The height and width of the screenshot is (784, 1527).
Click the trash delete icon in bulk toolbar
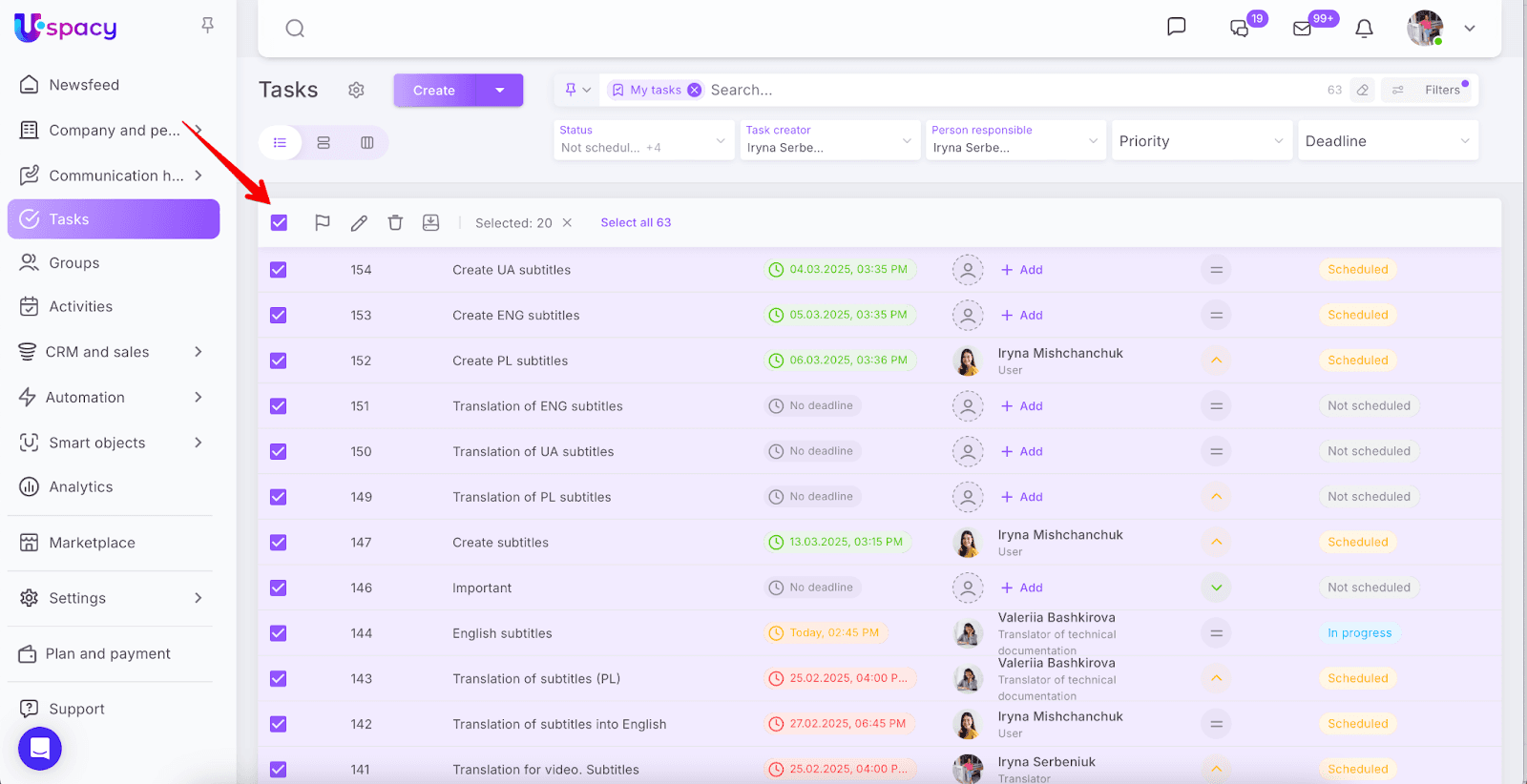395,223
